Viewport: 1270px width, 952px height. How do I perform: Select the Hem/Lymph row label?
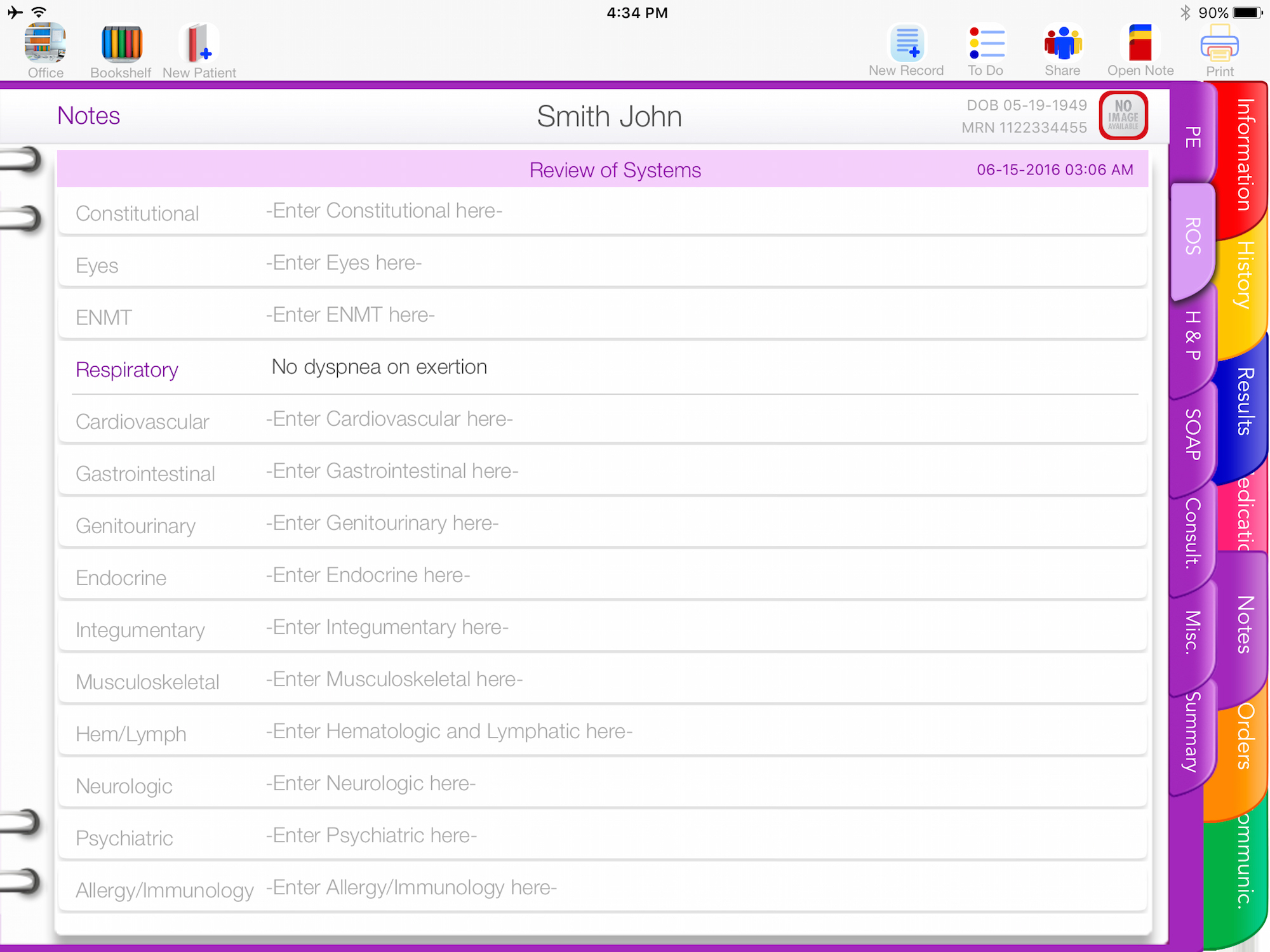click(x=131, y=734)
